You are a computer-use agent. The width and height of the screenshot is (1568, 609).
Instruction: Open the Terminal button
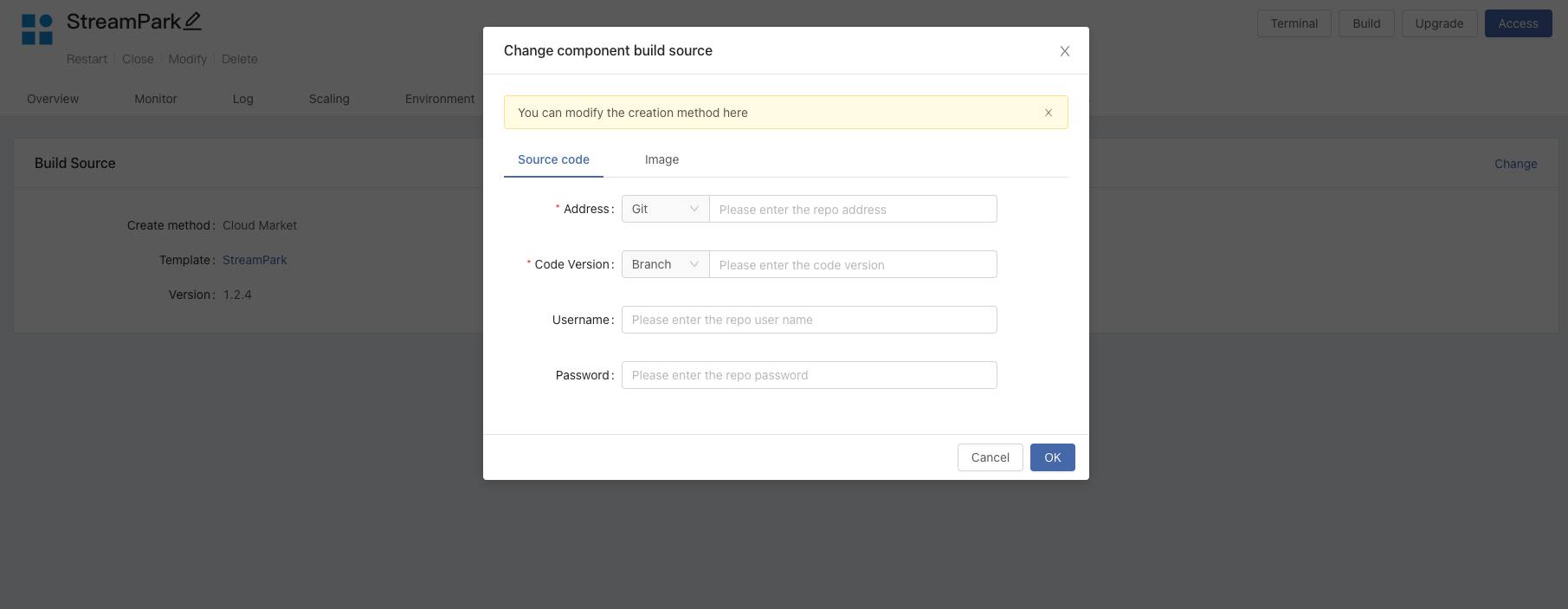click(1294, 24)
